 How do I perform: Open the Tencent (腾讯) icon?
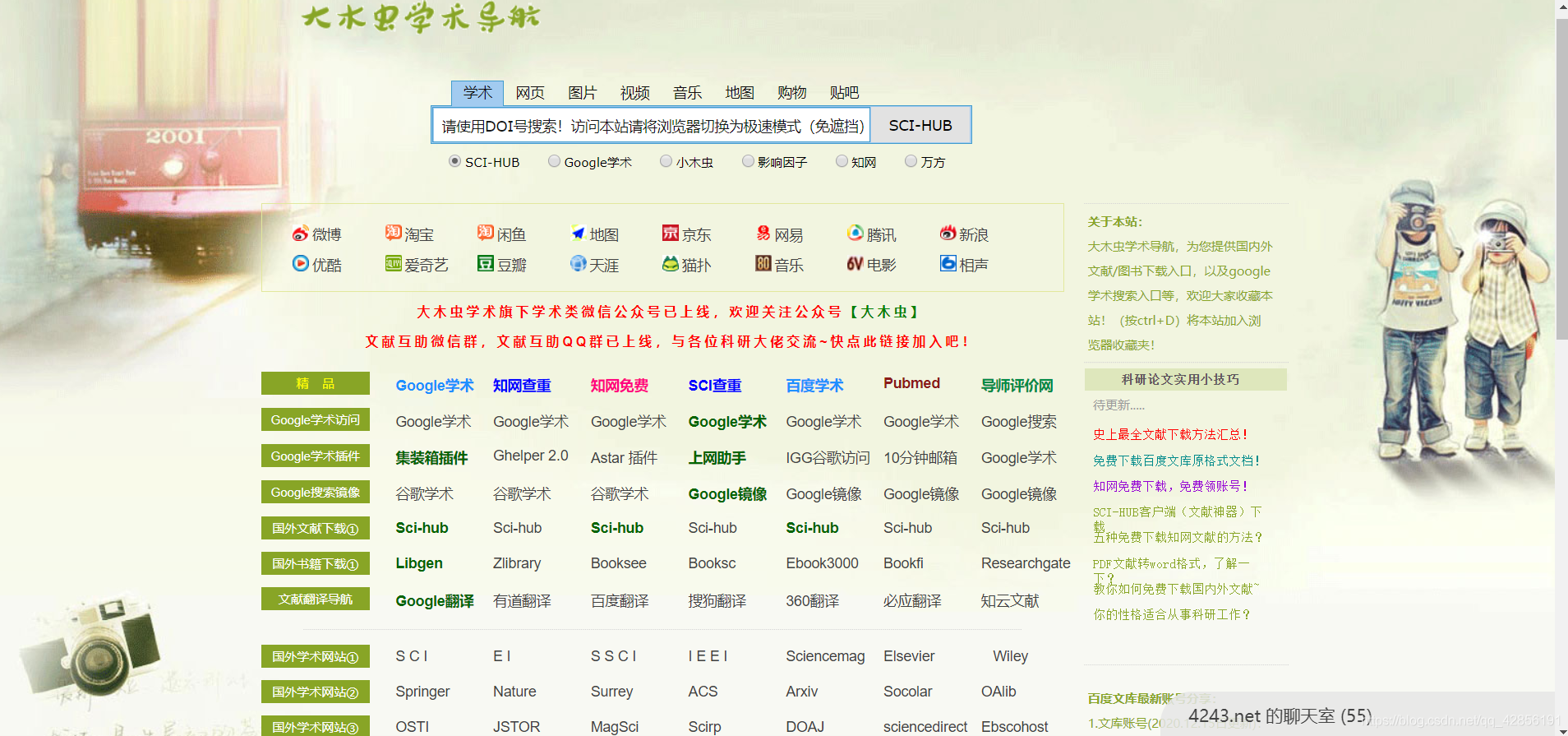pos(855,234)
